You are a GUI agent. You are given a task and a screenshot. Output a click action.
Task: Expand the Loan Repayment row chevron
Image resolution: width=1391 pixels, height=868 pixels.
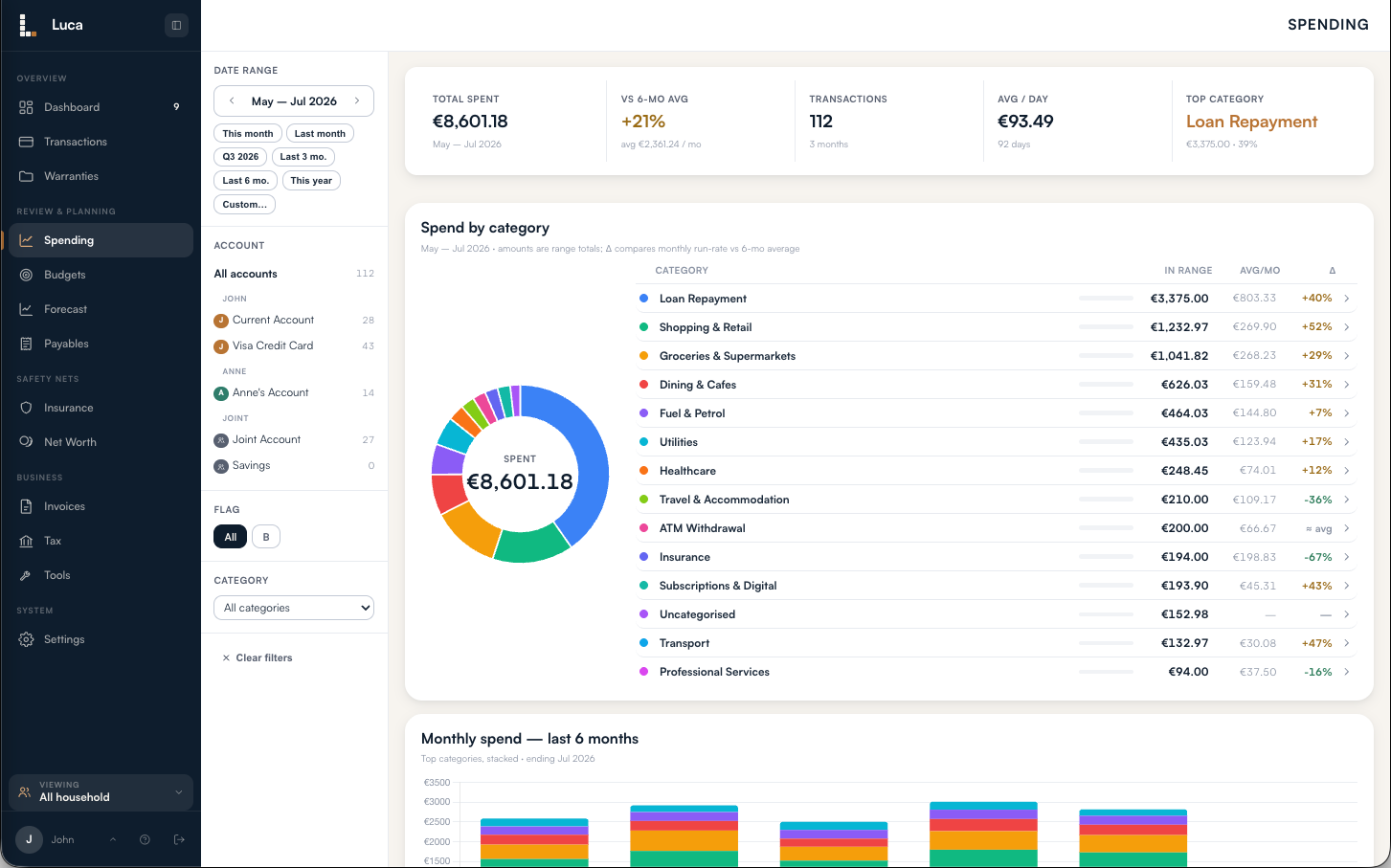click(1347, 299)
